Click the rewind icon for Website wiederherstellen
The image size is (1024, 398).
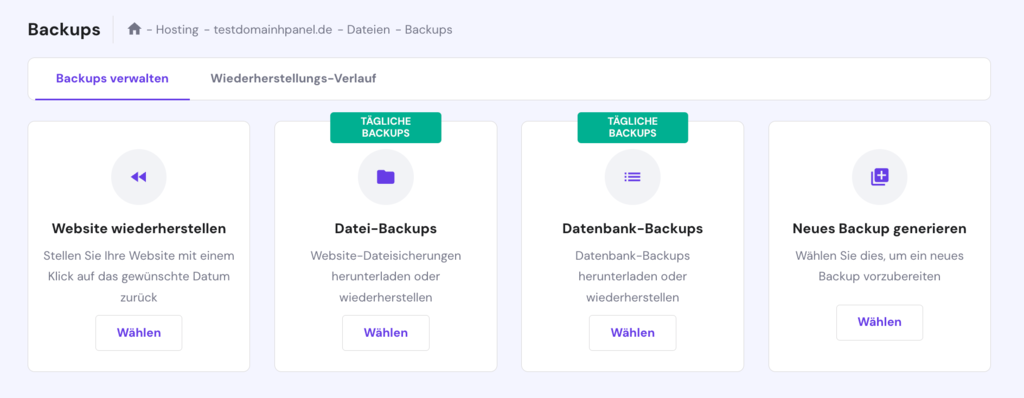[138, 176]
